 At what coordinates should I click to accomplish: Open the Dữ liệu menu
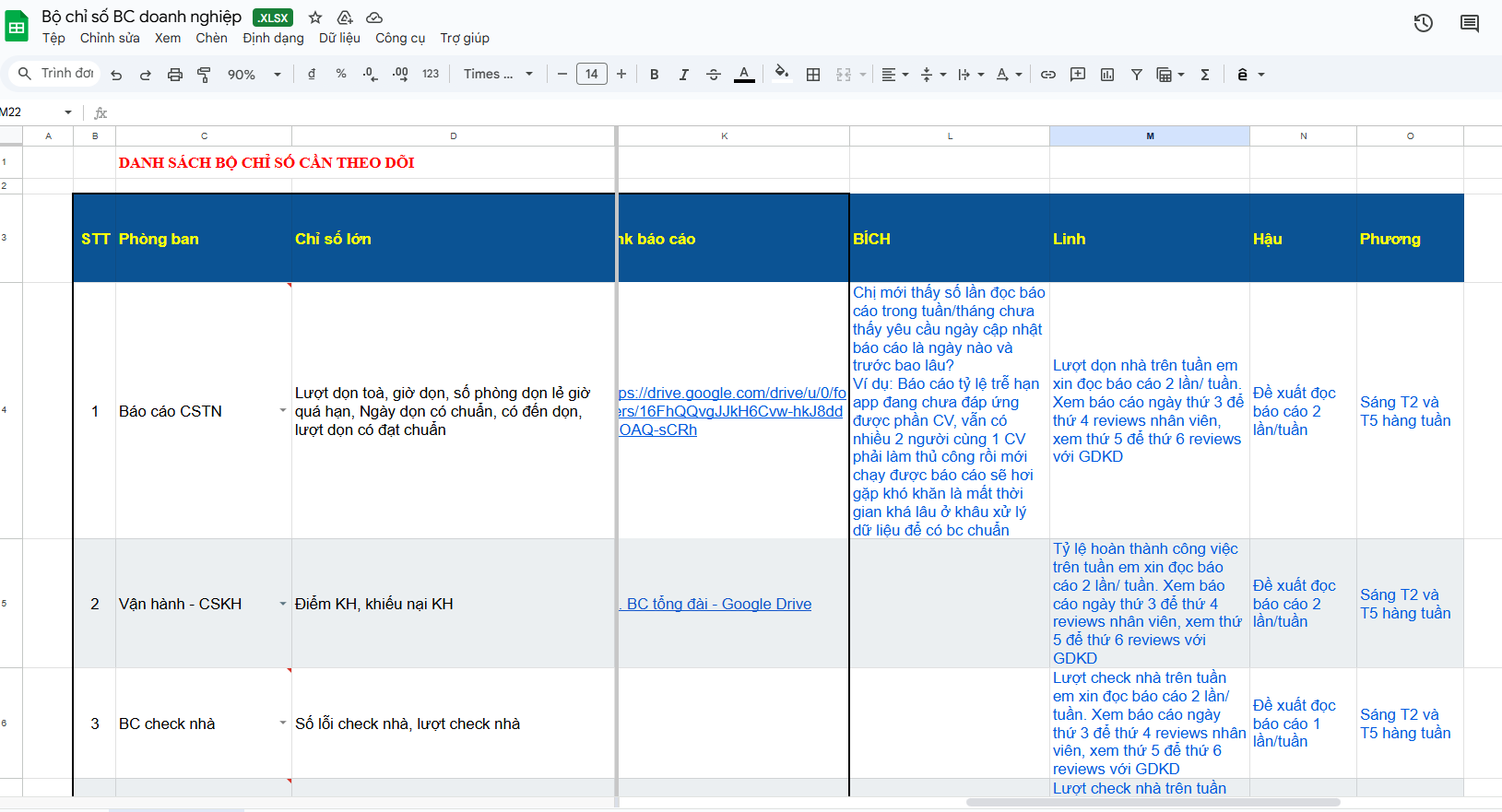click(339, 38)
